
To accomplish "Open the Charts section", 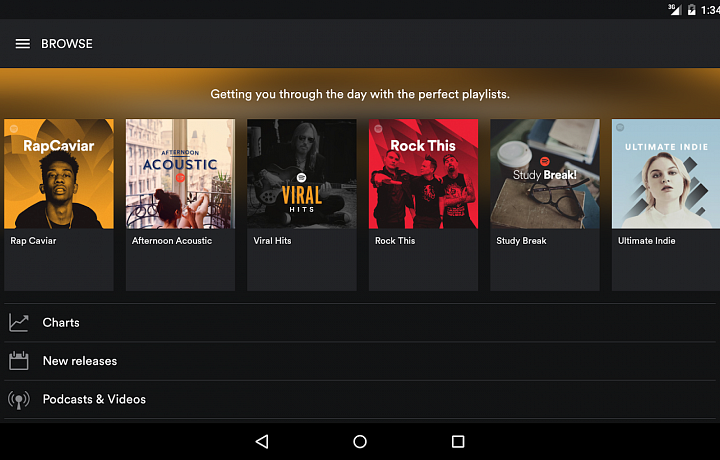I will point(61,323).
